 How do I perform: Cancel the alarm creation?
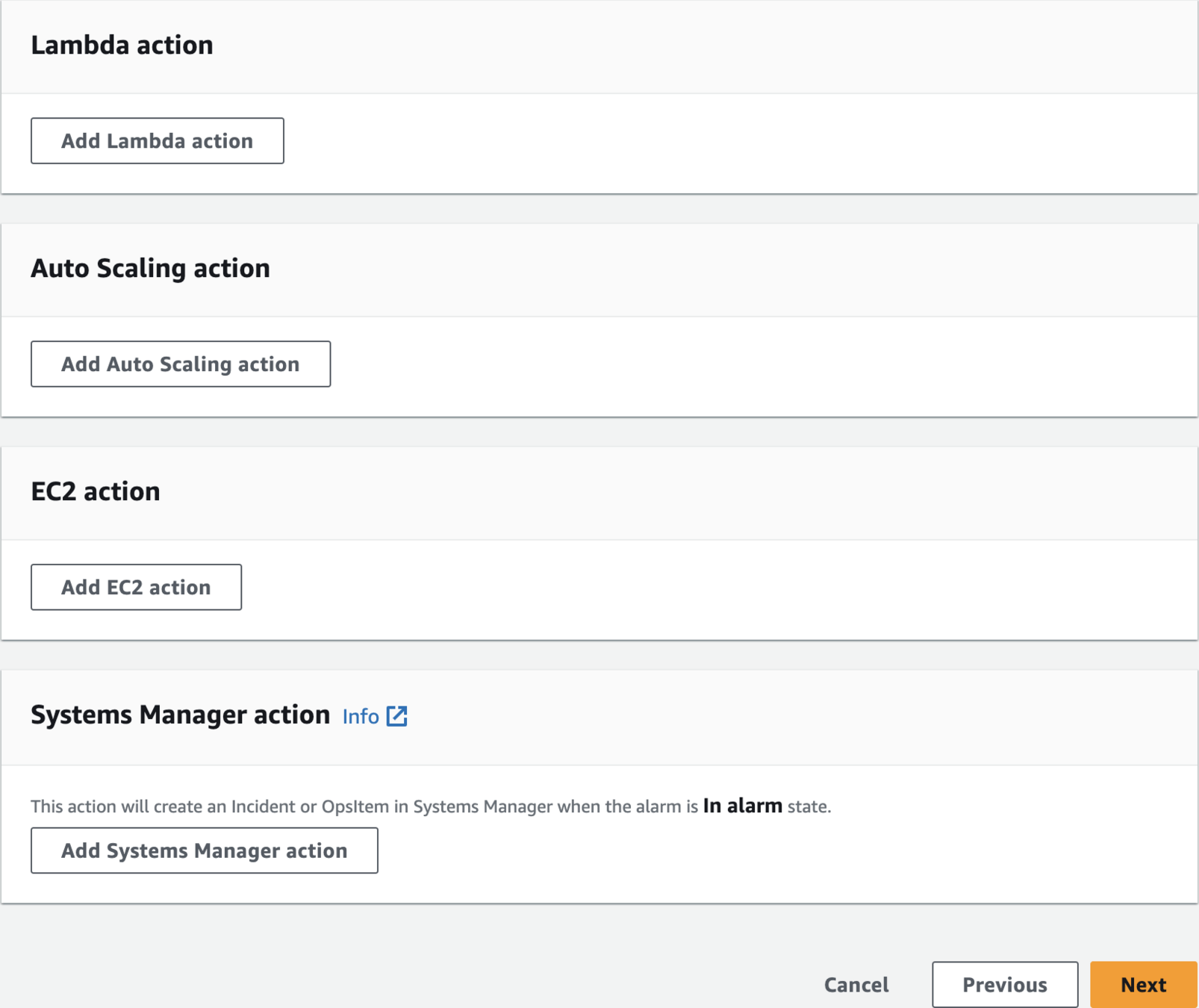pos(856,985)
